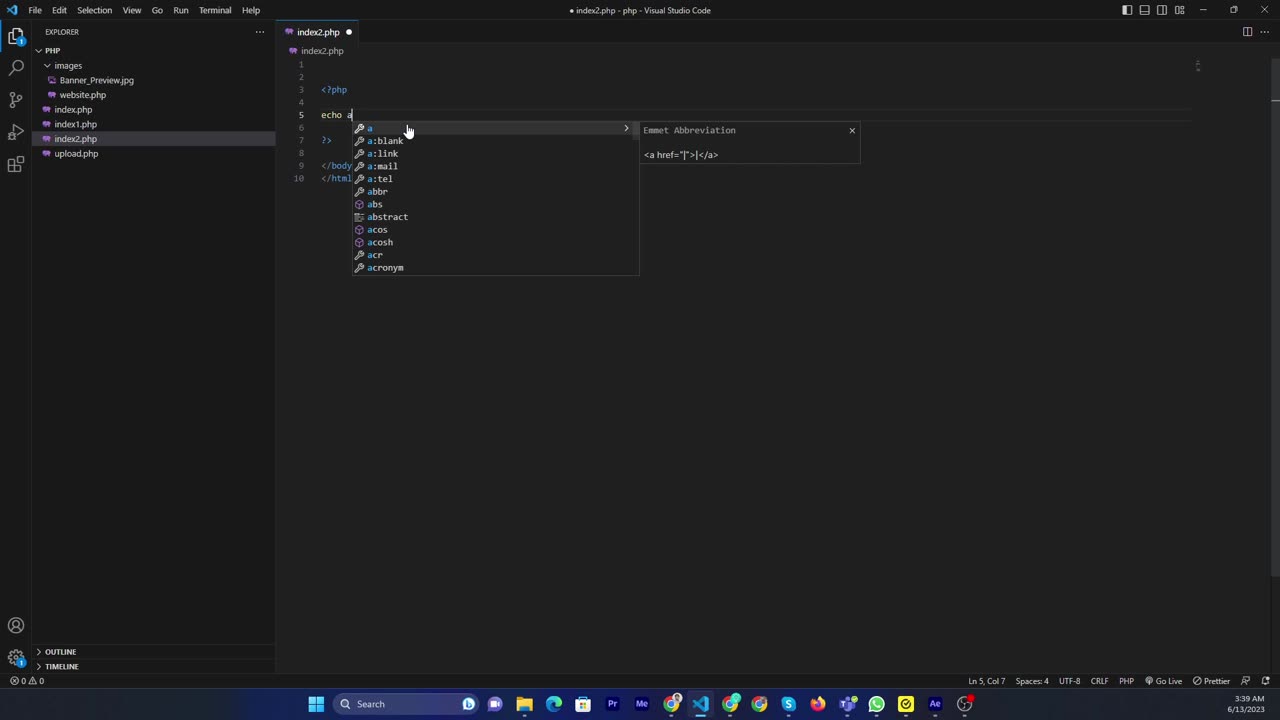
Task: Open the Run menu
Action: coord(181,10)
